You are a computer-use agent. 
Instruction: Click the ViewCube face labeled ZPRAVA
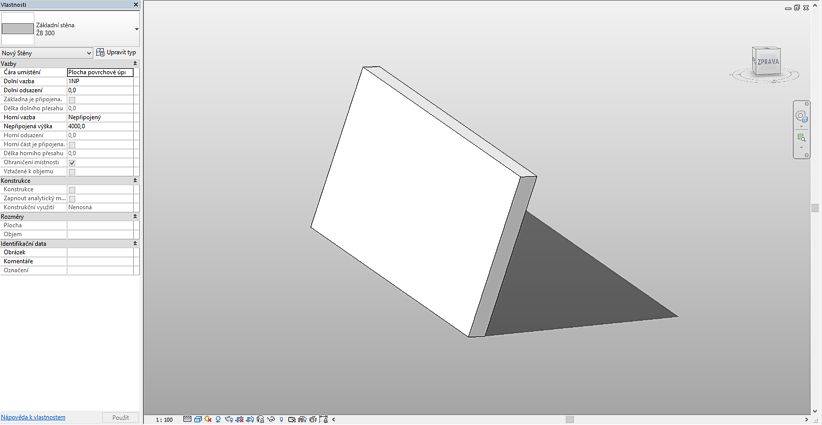(767, 59)
